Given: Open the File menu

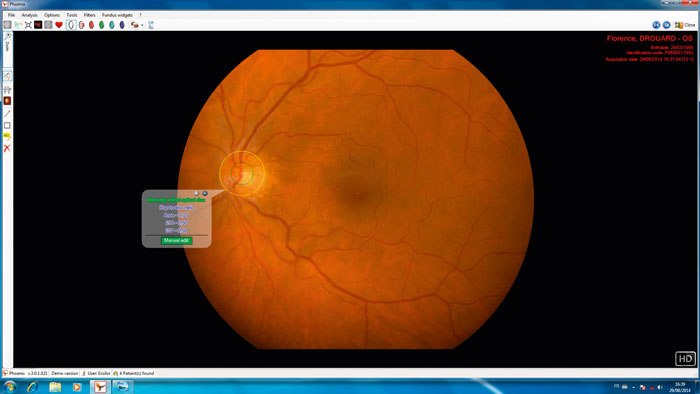Looking at the screenshot, I should tap(11, 15).
